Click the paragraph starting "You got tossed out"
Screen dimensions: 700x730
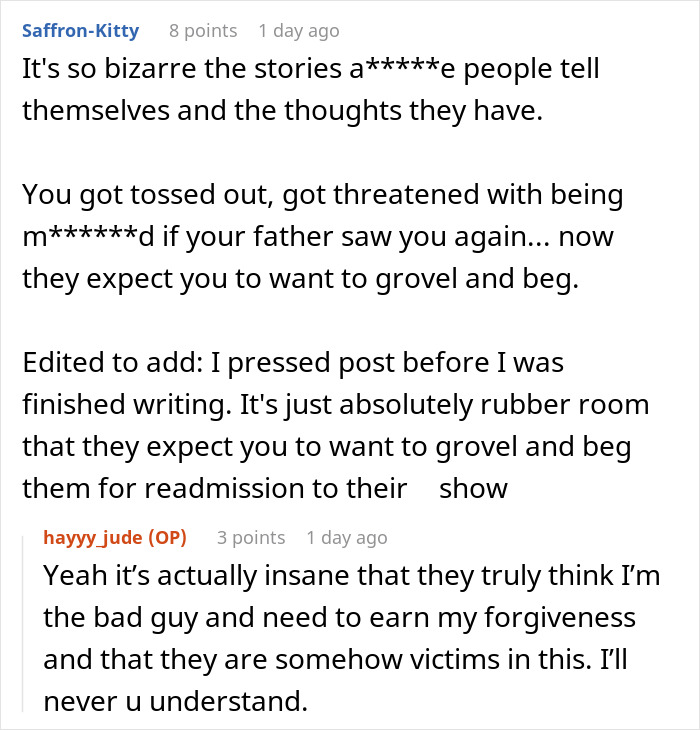pos(322,237)
